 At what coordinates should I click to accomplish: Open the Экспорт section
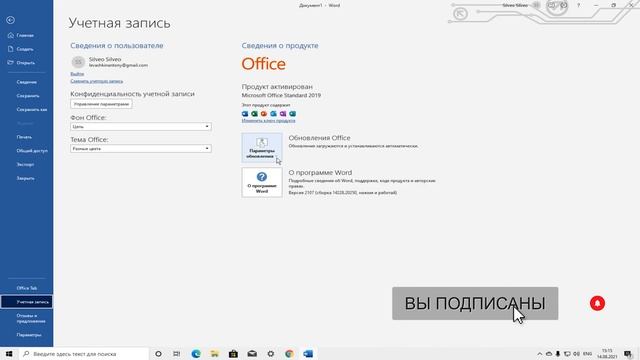click(x=26, y=164)
